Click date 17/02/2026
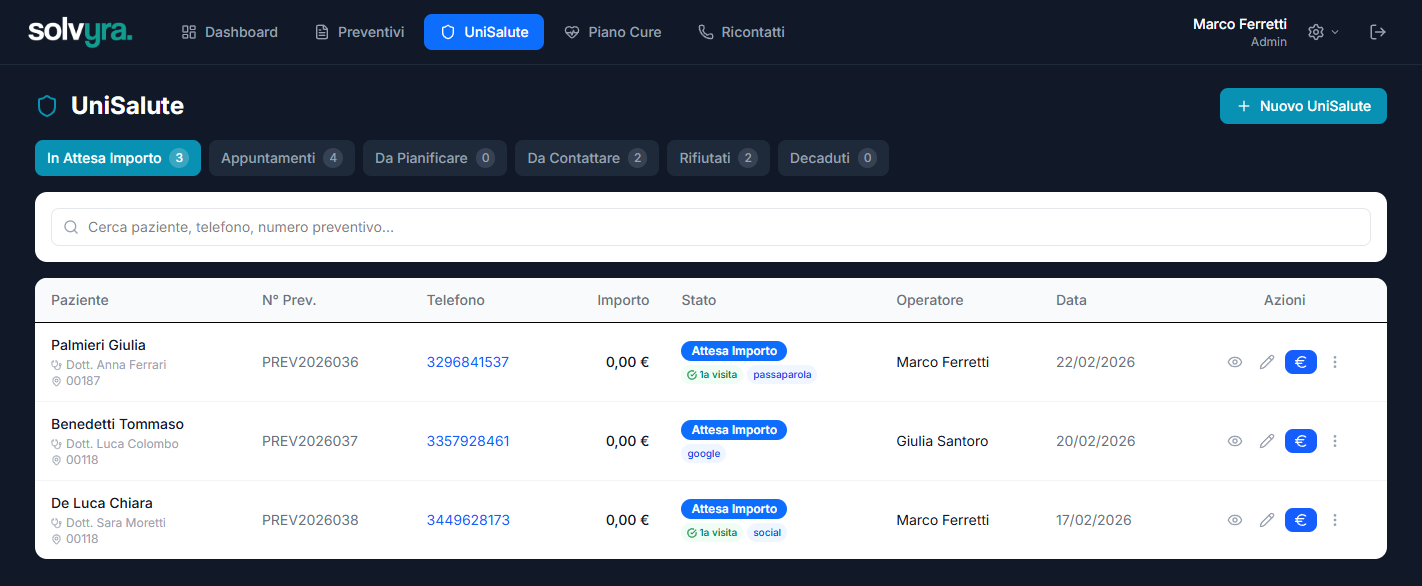The width and height of the screenshot is (1422, 586). (1094, 520)
